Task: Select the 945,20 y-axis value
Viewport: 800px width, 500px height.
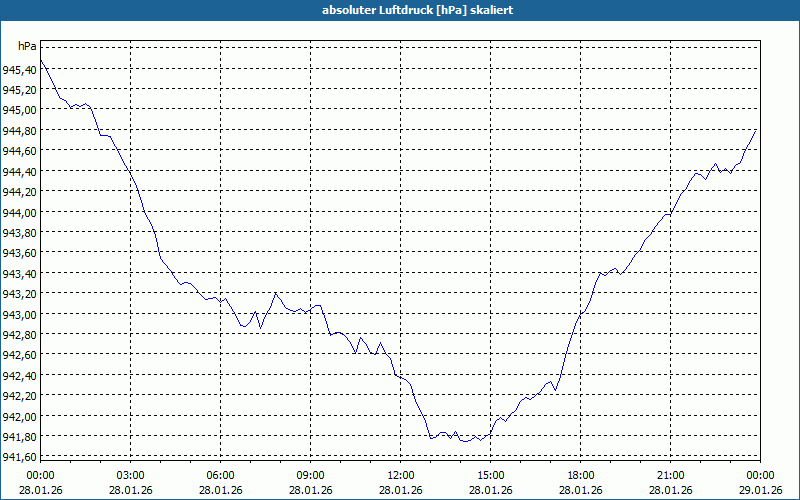Action: (x=19, y=90)
